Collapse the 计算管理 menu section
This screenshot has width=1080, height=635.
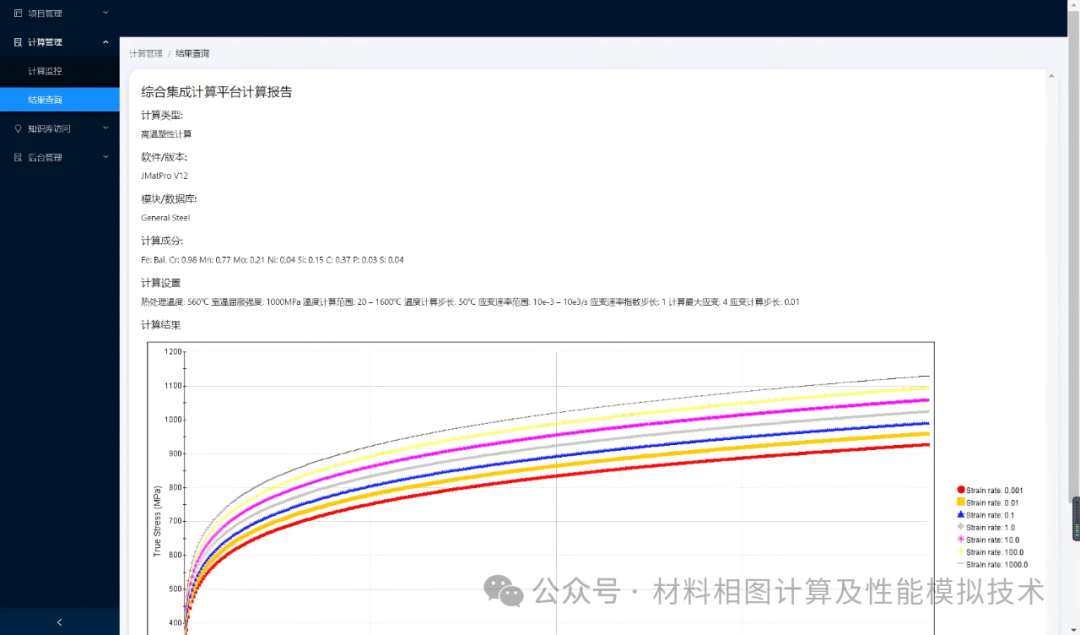point(60,42)
